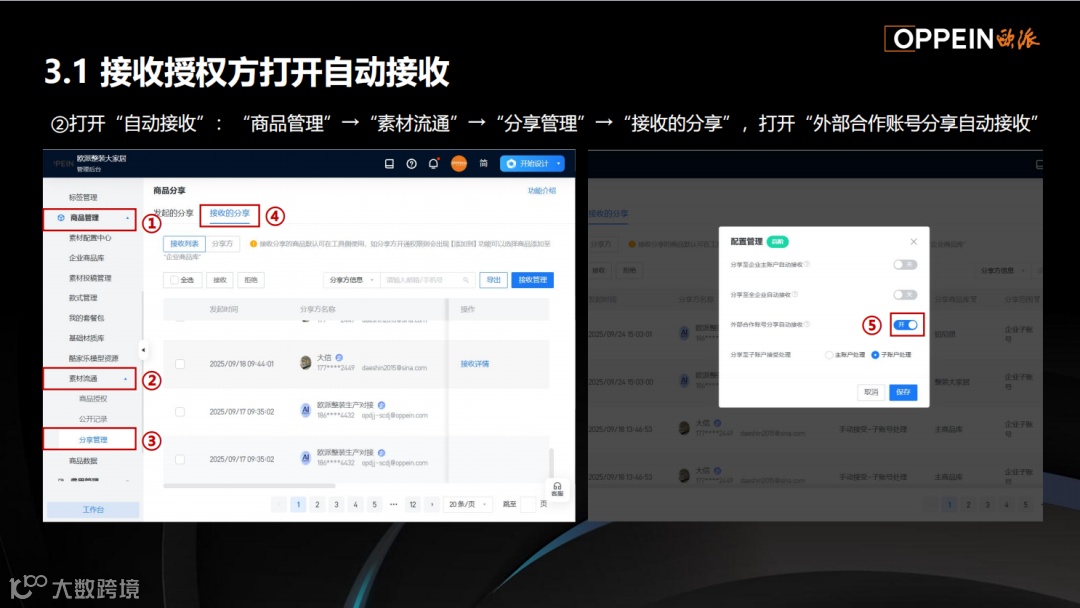Check the row dated 2025/09/18 09:44:01
1080x608 pixels.
click(x=180, y=364)
